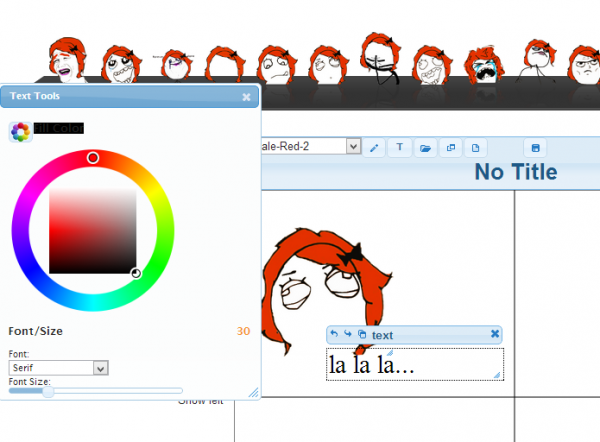Save comic with disk icon
Image resolution: width=600 pixels, height=442 pixels.
coord(535,148)
